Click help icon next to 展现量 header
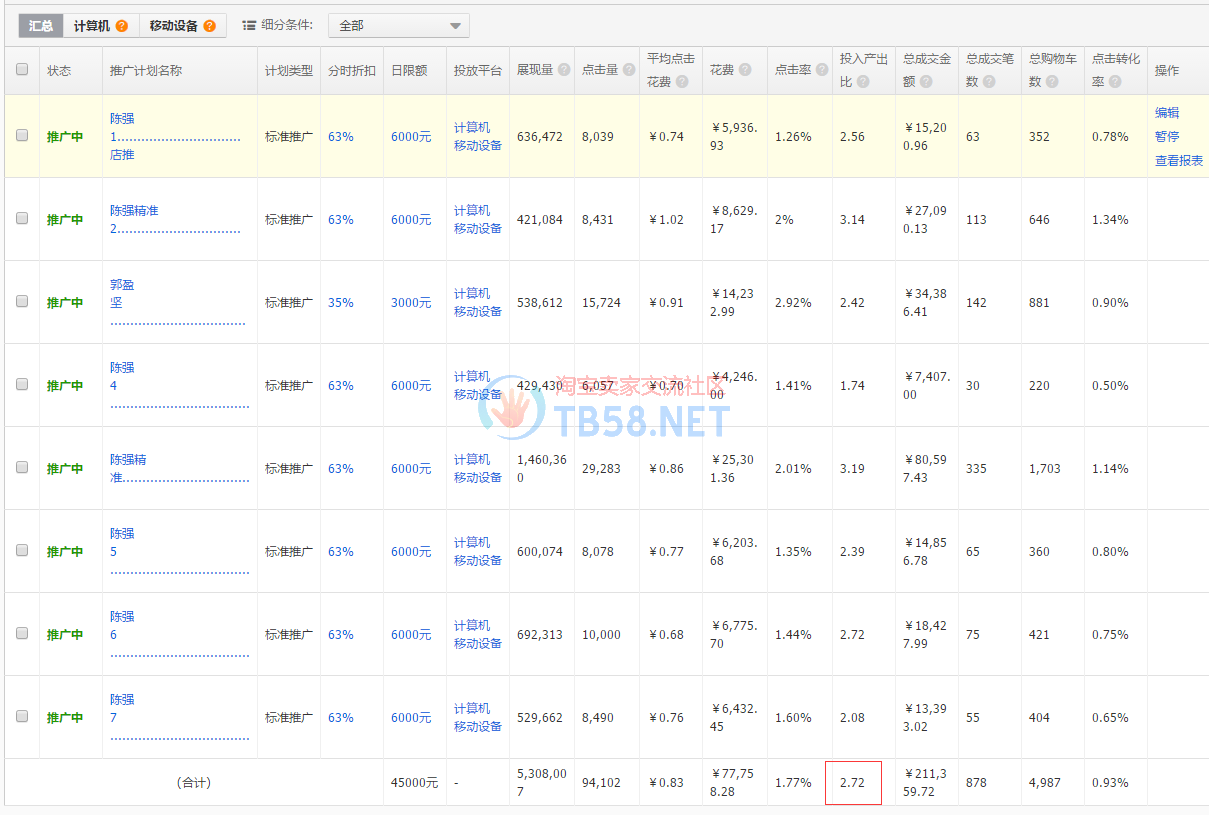1209x815 pixels. click(564, 70)
